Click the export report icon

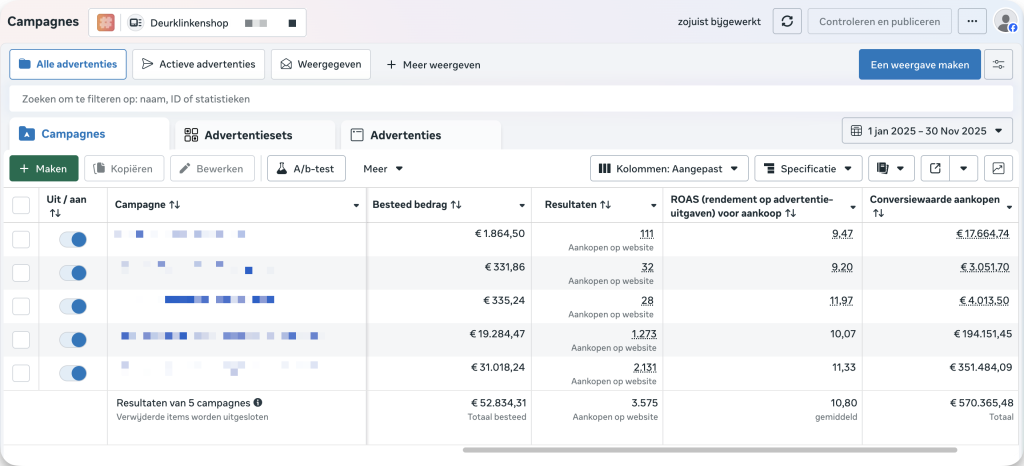click(x=935, y=168)
